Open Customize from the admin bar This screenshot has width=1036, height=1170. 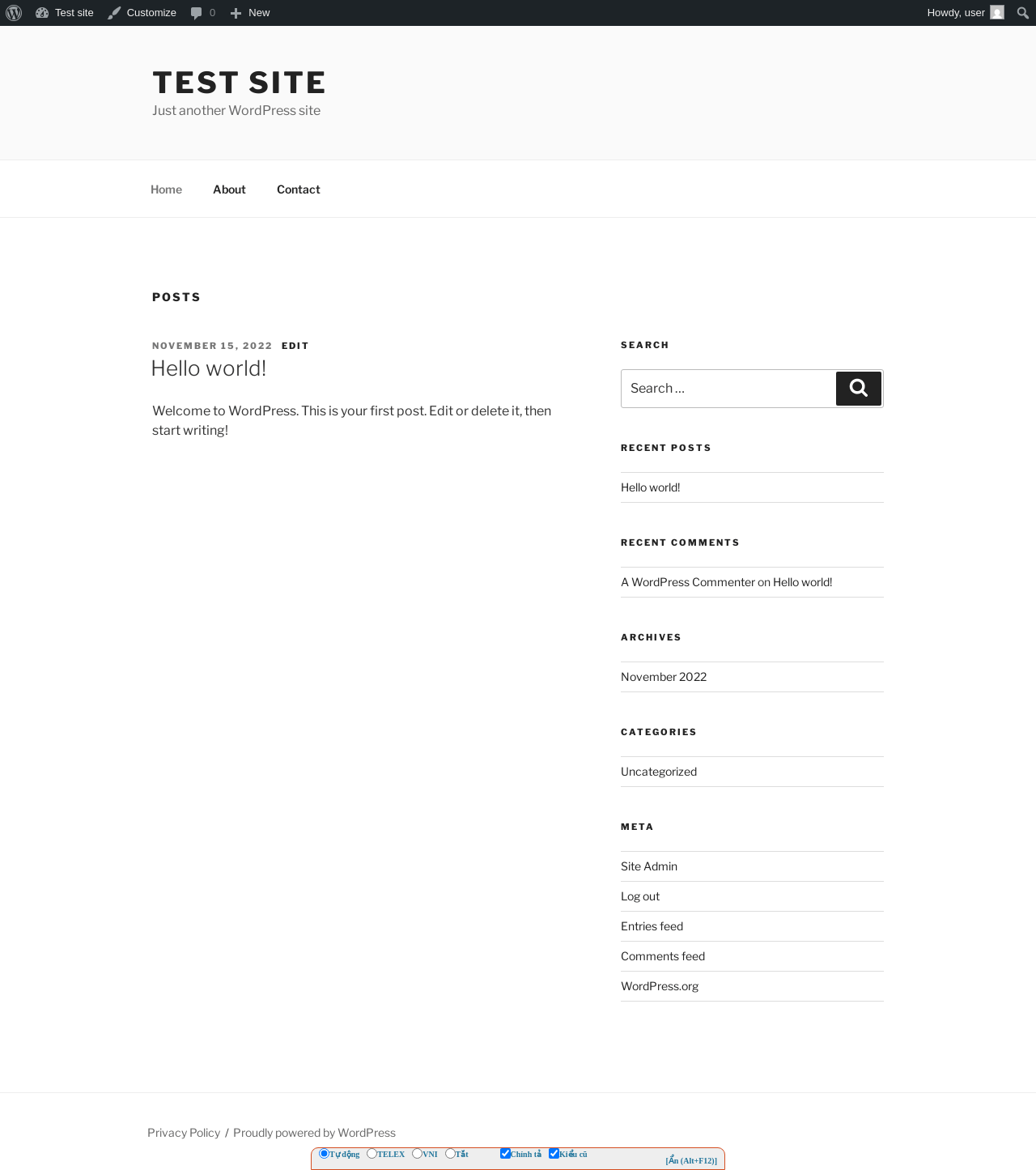(142, 13)
